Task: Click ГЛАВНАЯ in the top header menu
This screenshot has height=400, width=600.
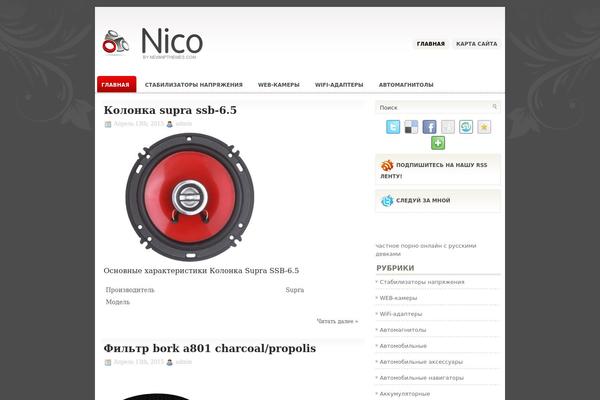Action: (430, 44)
